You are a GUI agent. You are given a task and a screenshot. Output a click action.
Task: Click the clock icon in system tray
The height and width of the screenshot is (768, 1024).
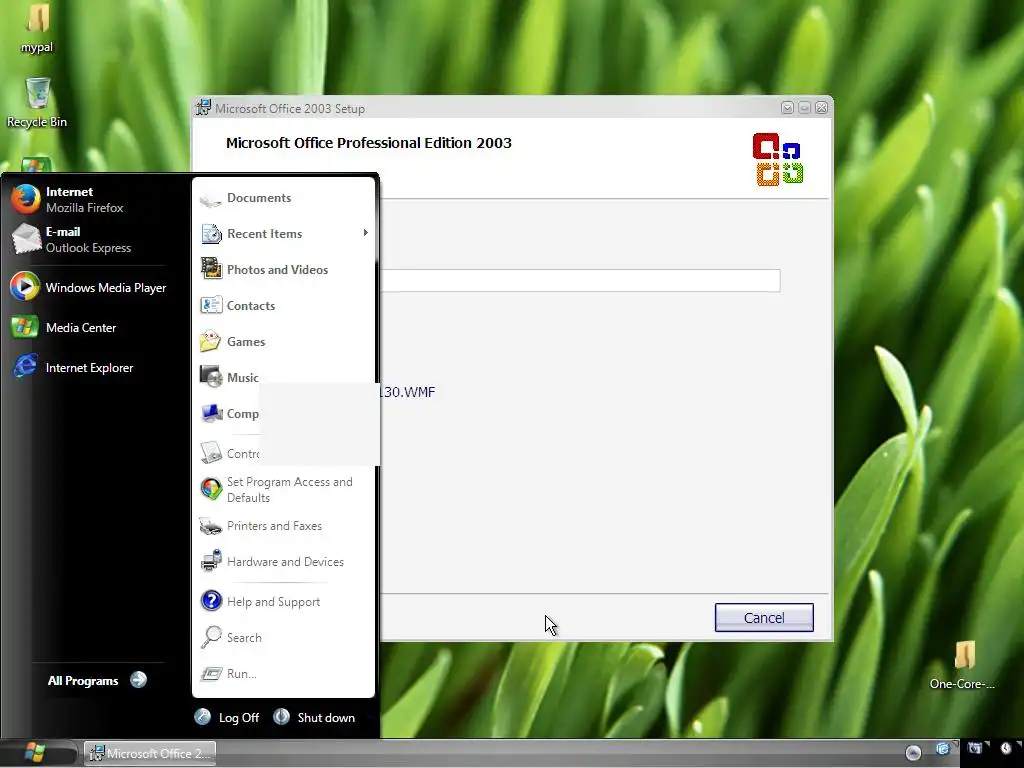1007,750
